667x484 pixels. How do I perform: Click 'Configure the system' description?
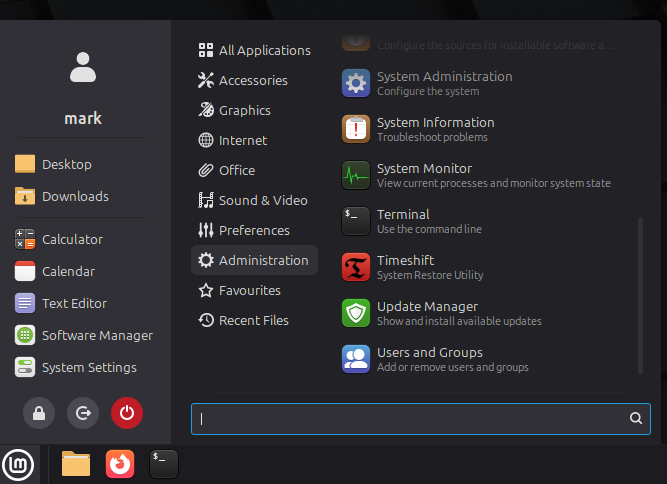[x=428, y=91]
